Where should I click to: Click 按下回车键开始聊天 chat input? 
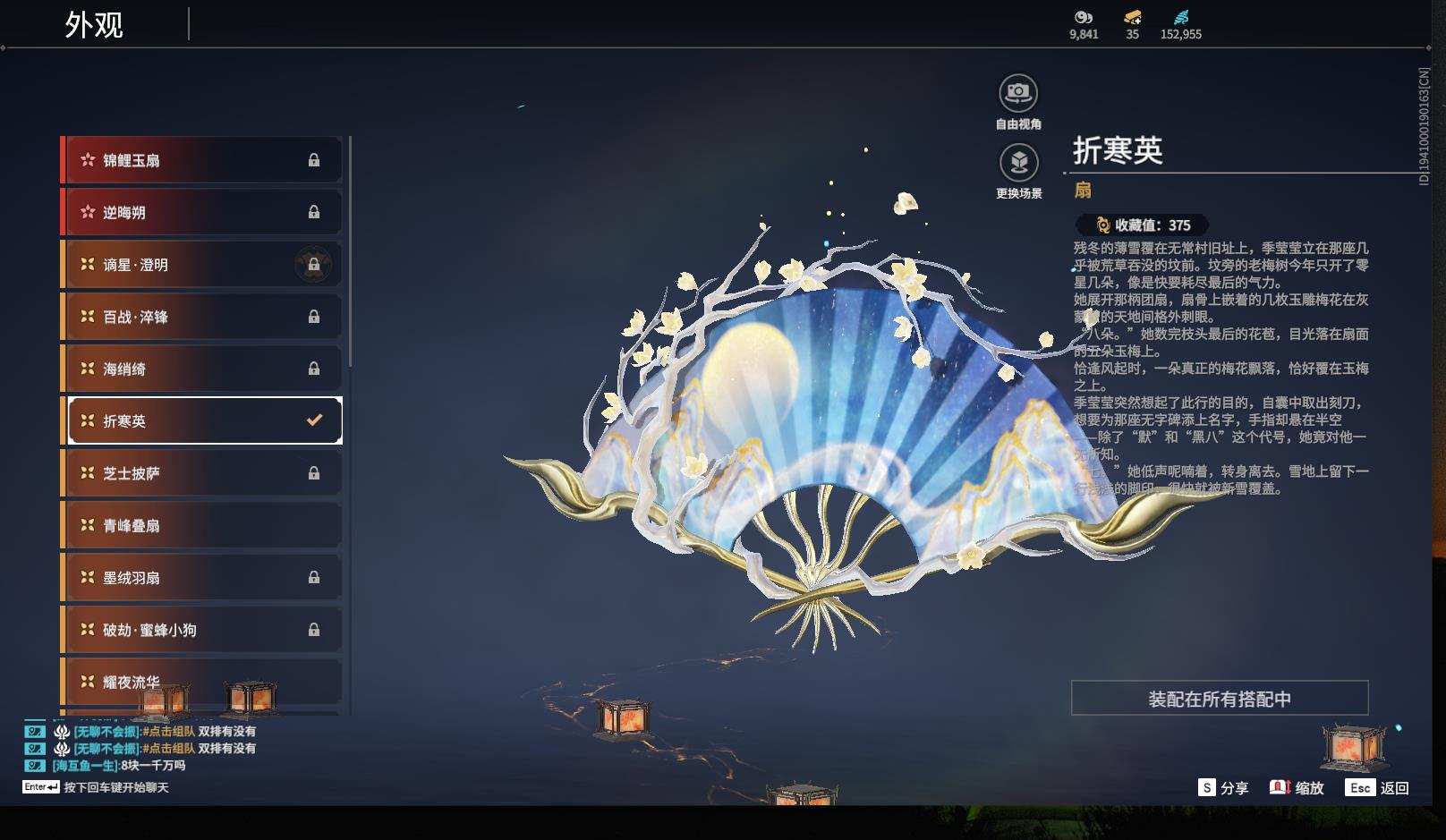tap(115, 788)
